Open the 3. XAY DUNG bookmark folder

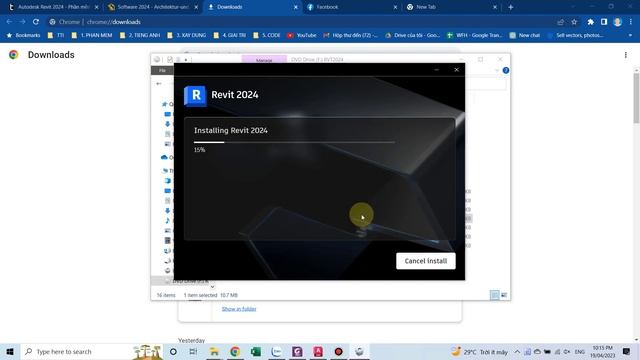click(187, 36)
